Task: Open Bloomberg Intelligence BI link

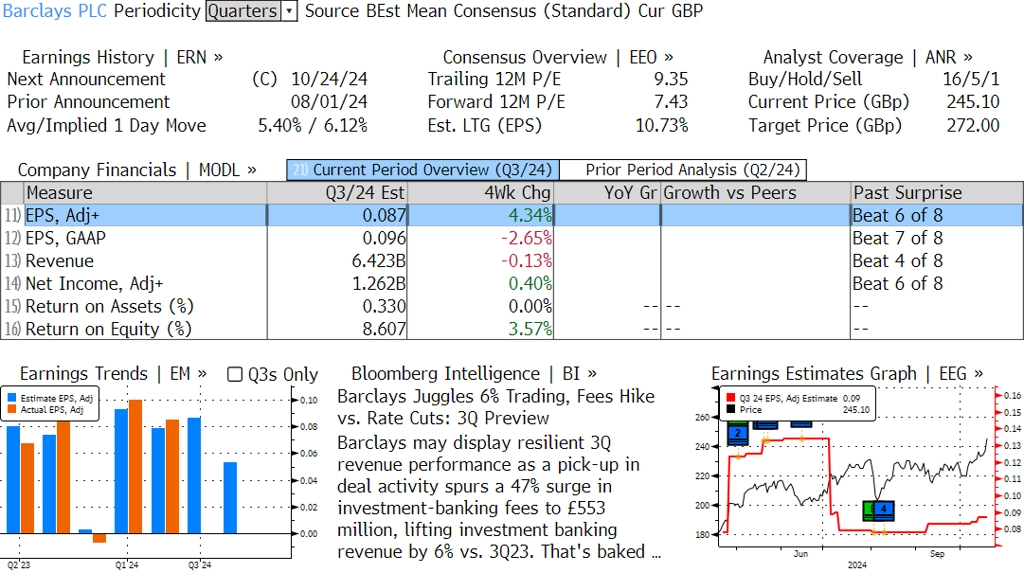Action: [474, 374]
